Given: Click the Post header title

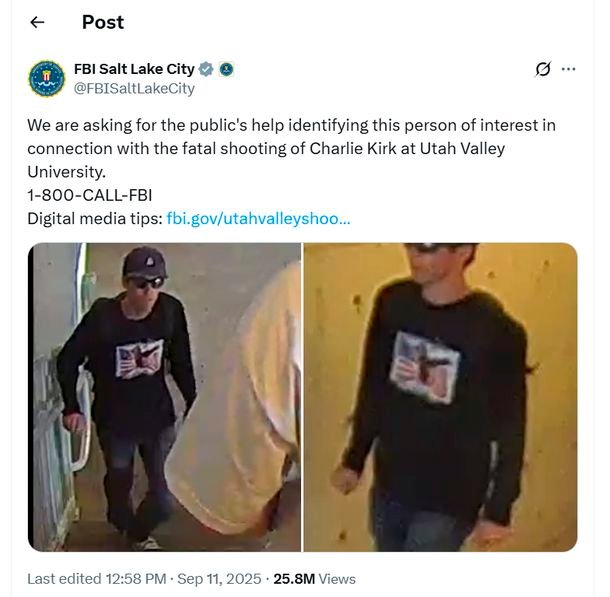Looking at the screenshot, I should click(x=103, y=22).
